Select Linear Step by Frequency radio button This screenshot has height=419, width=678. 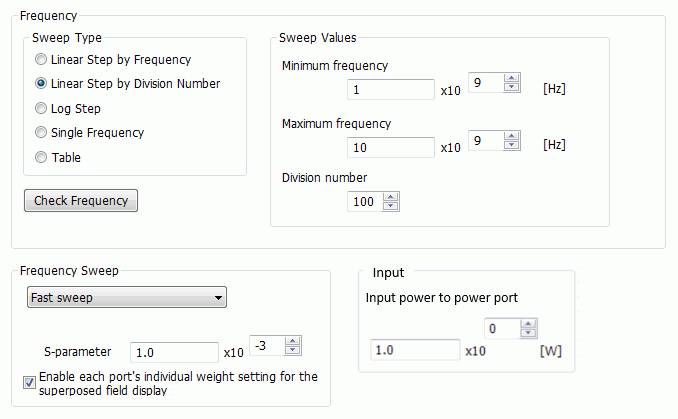point(41,60)
